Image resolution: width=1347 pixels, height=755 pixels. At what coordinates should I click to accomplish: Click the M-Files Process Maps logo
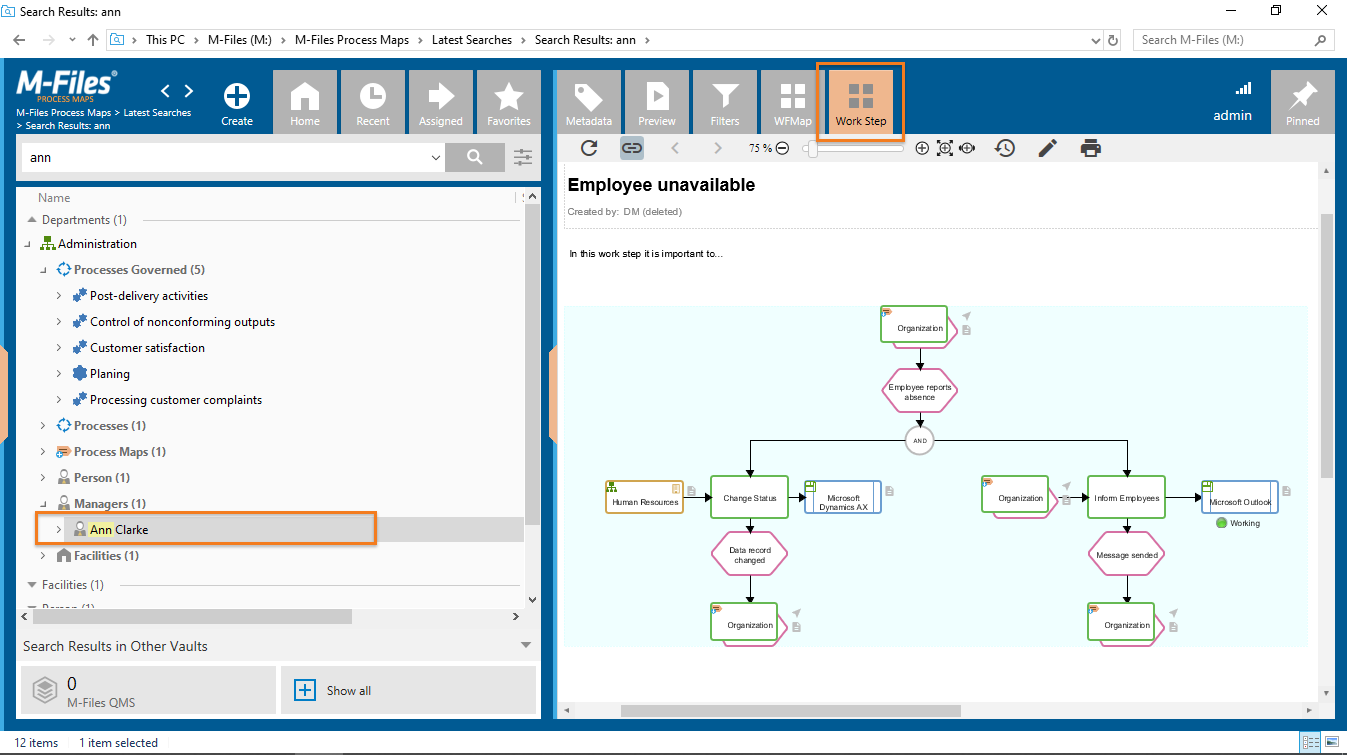66,87
